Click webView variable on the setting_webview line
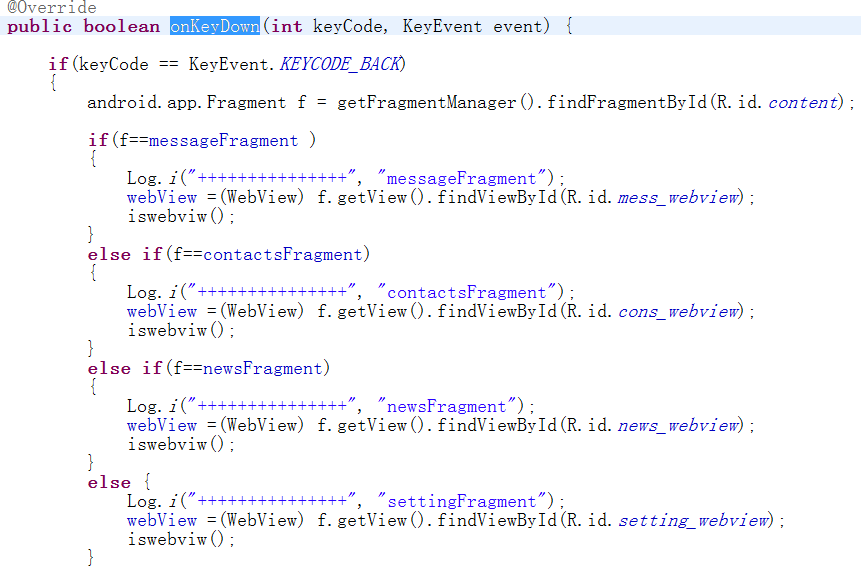The image size is (861, 577). pos(162,520)
